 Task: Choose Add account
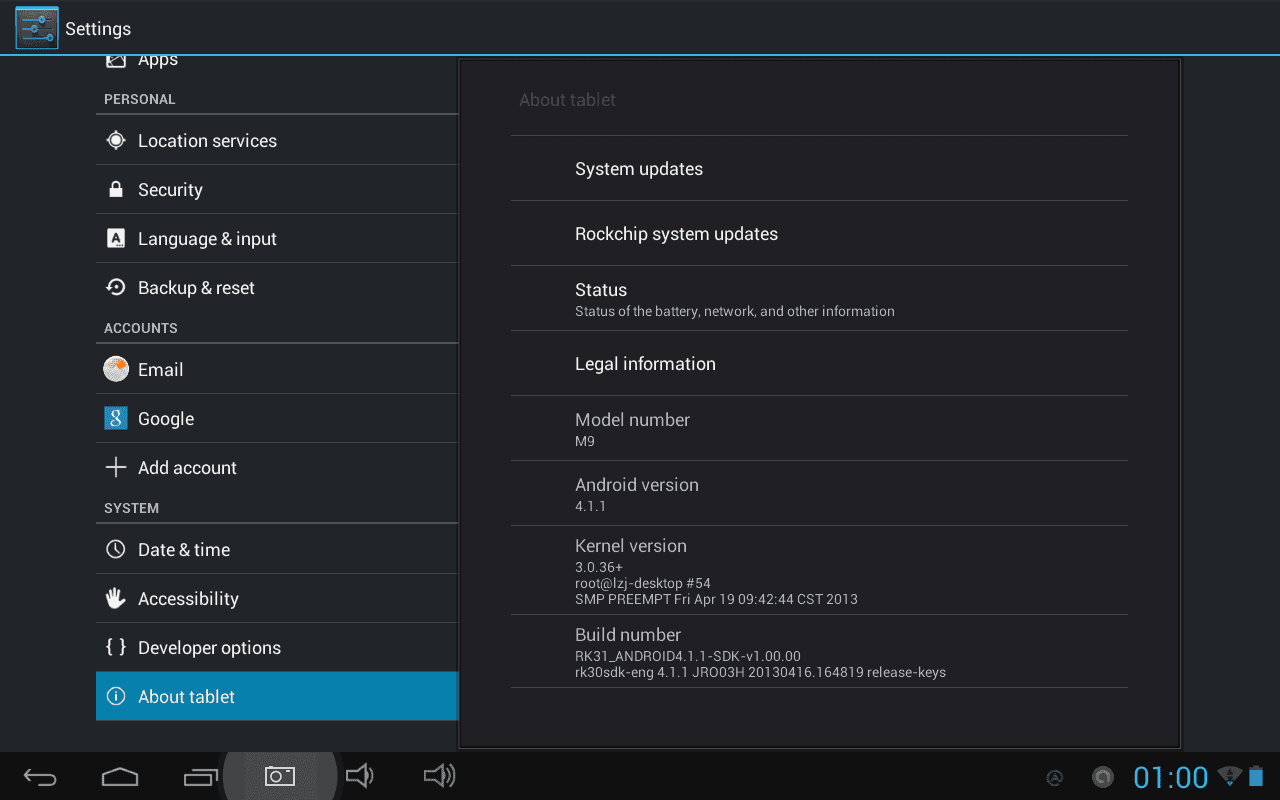[277, 467]
